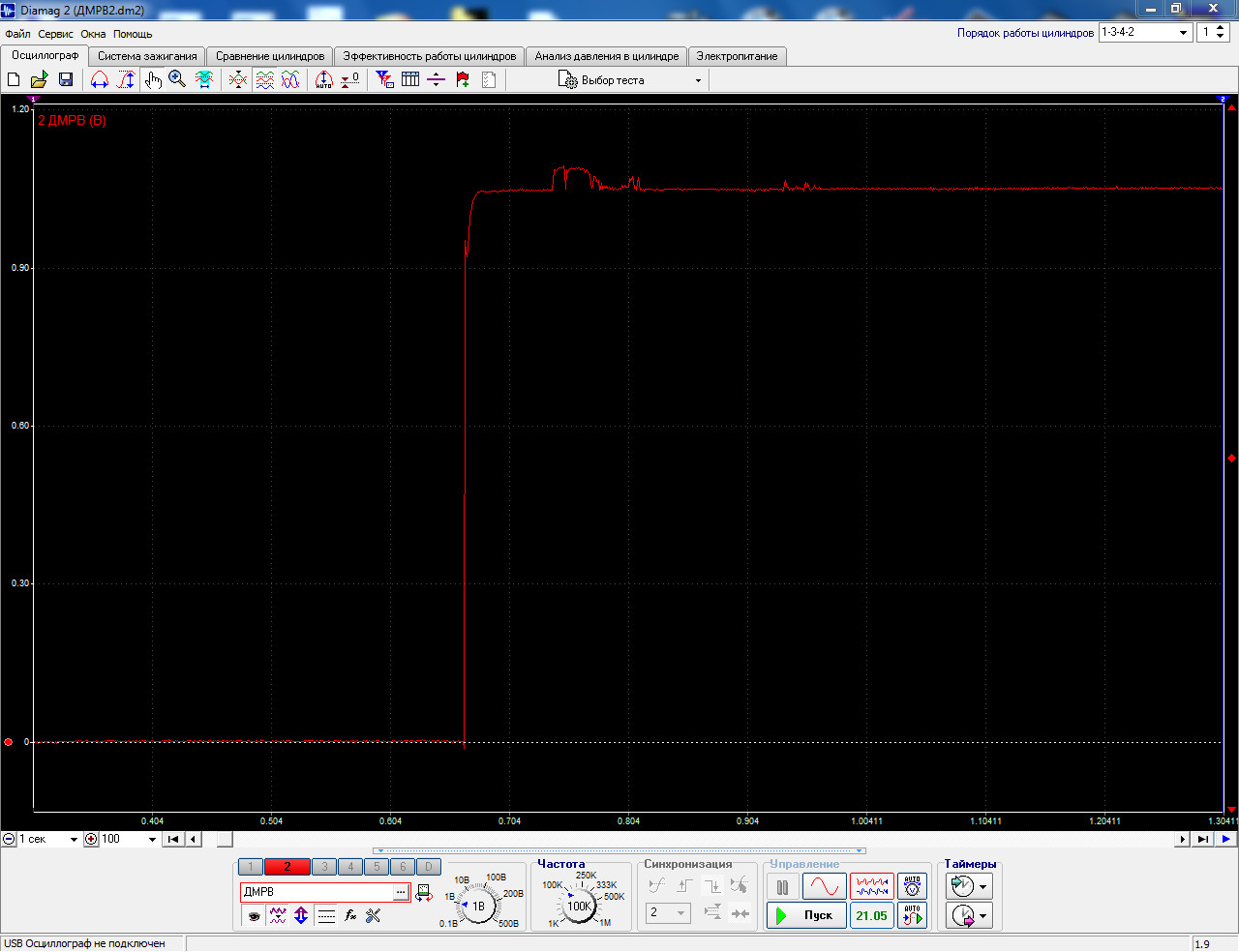
Task: Click the stacked three-waveform display icon
Action: pos(264,79)
